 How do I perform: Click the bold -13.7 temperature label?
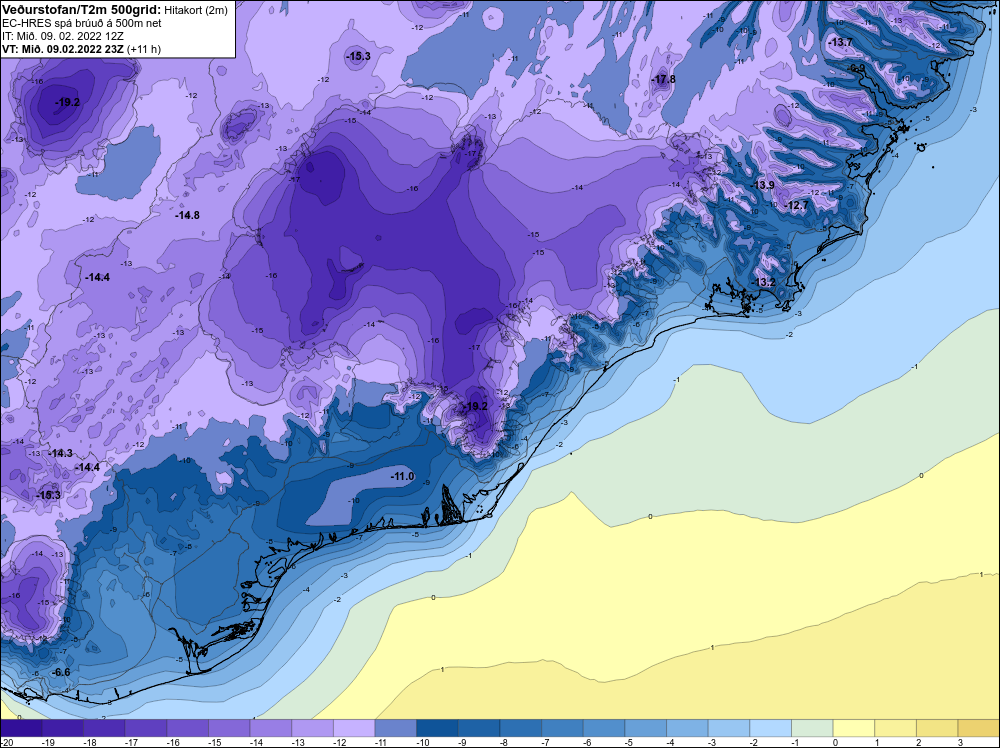click(840, 42)
